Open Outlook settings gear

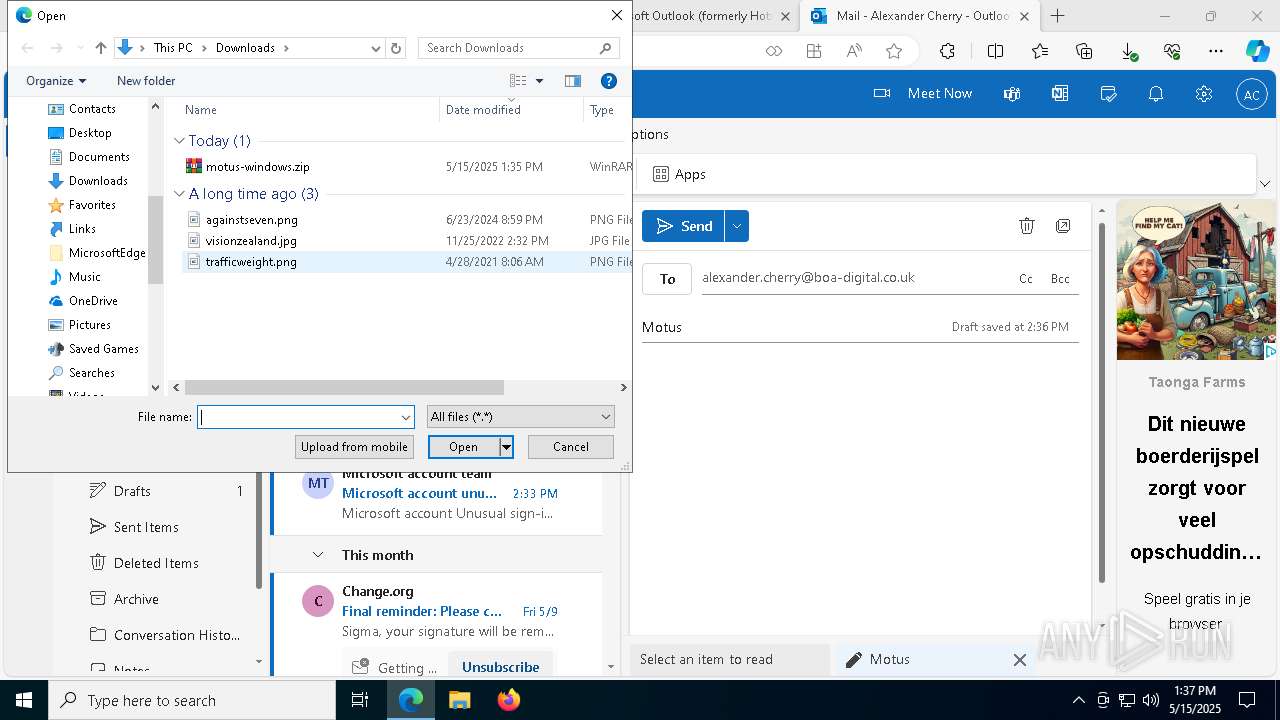coord(1204,93)
